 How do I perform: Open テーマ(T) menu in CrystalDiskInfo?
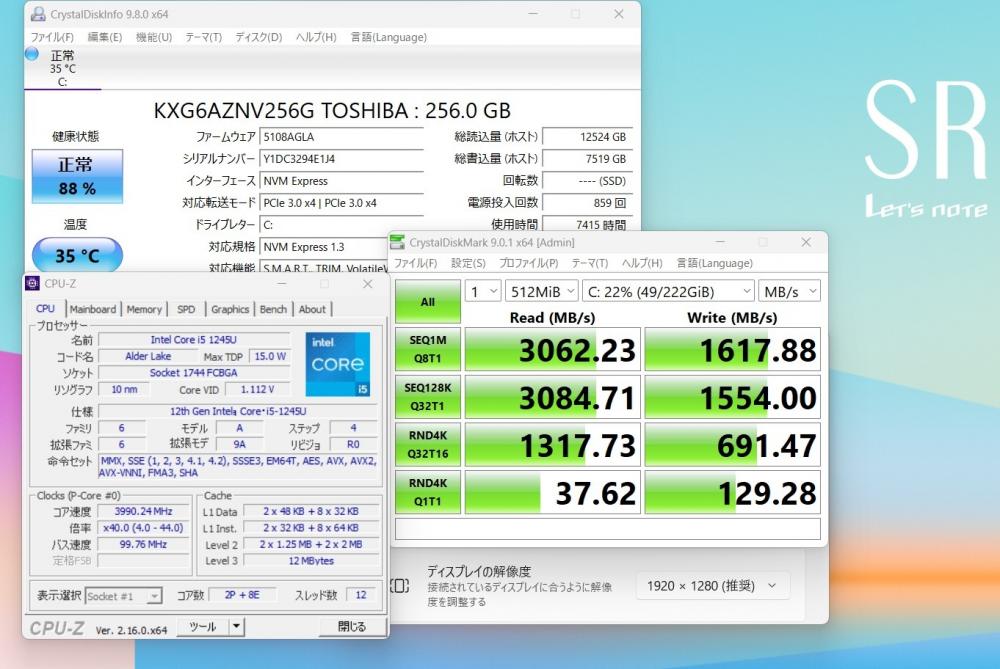(203, 37)
